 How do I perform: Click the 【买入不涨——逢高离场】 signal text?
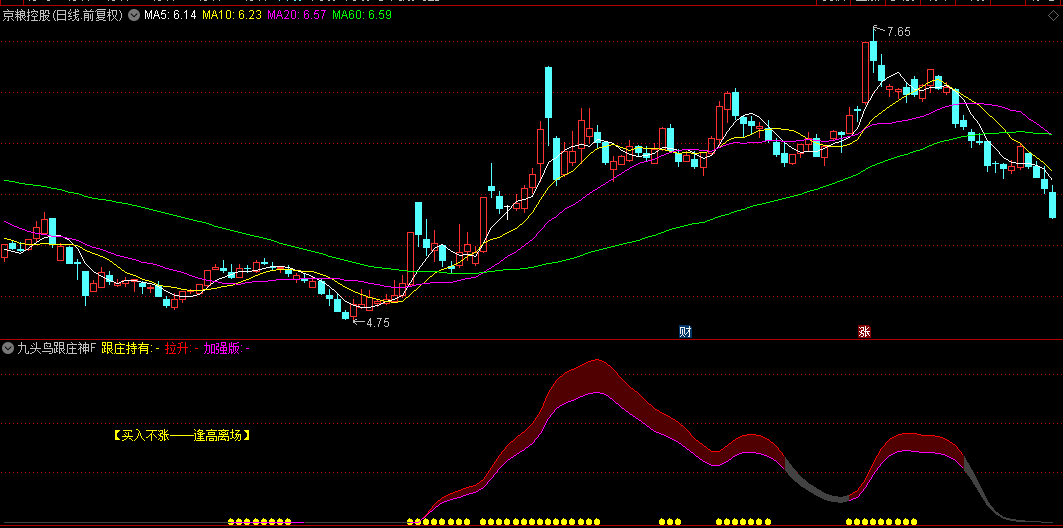[x=182, y=436]
